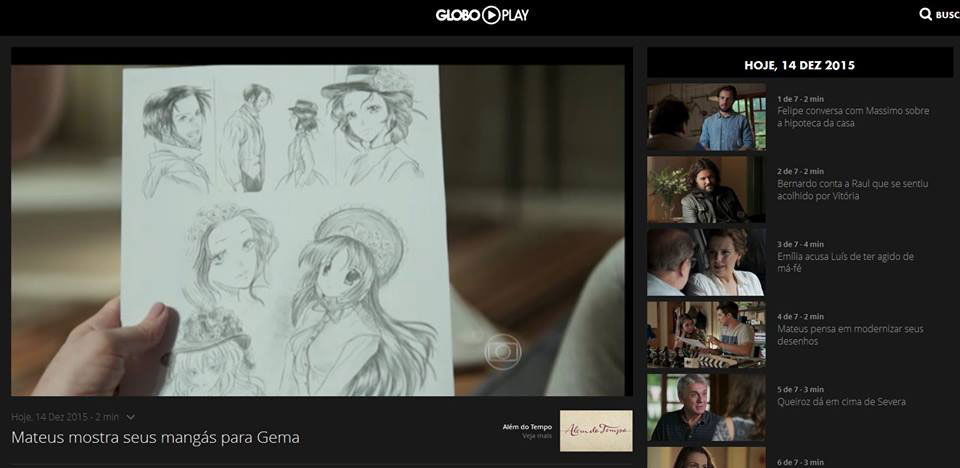Open thumbnail of Bernardo talking to Raul
Viewport: 960px width, 468px height.
[706, 190]
